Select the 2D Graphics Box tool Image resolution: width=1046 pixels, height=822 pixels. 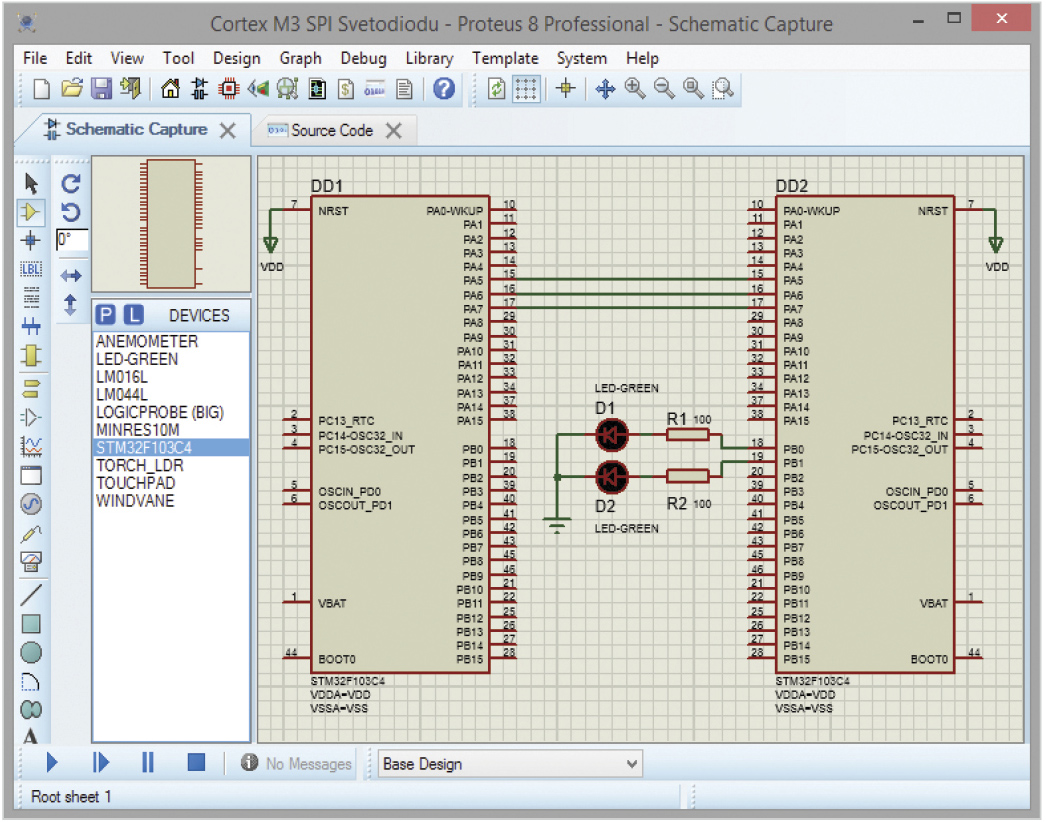[31, 624]
